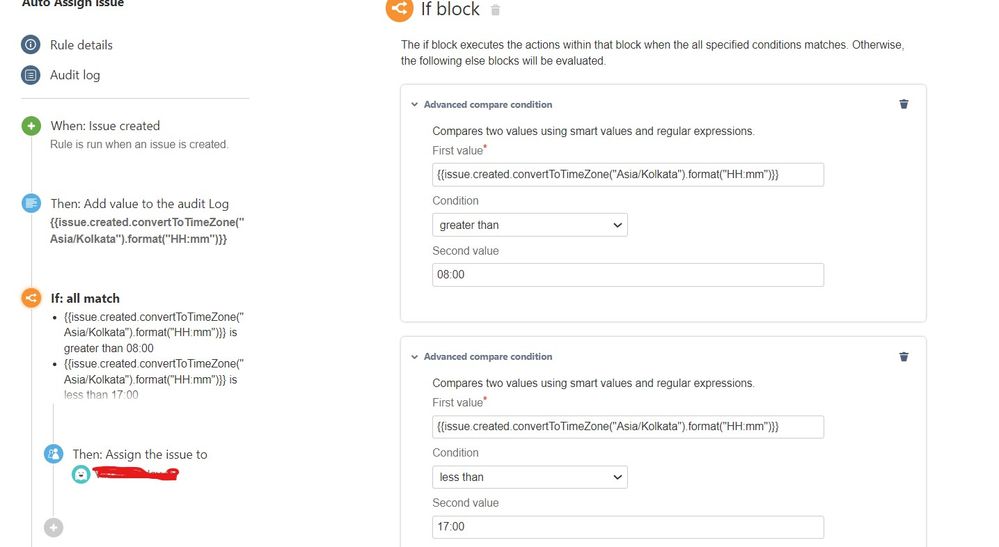Click the orange If all match icon
This screenshot has width=999, height=547.
[x=31, y=297]
